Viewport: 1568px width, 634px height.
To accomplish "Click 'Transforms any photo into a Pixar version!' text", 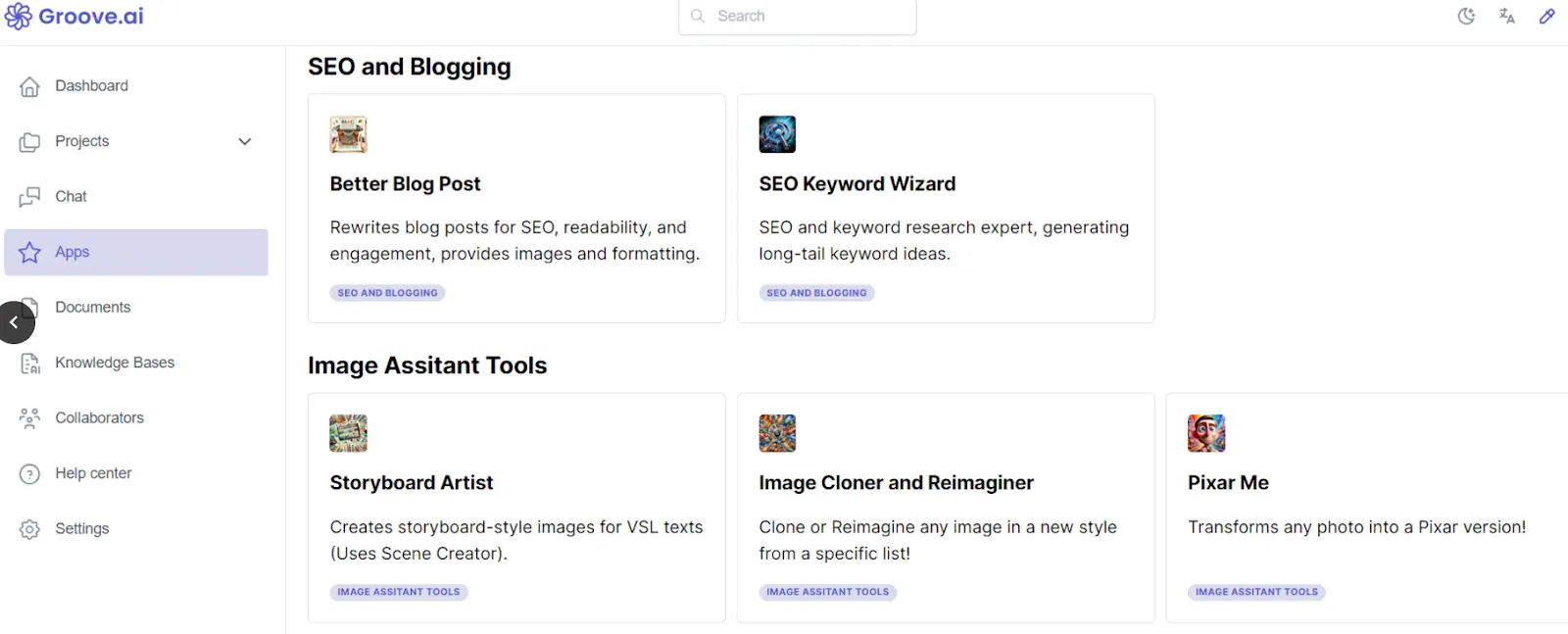I will tap(1357, 527).
